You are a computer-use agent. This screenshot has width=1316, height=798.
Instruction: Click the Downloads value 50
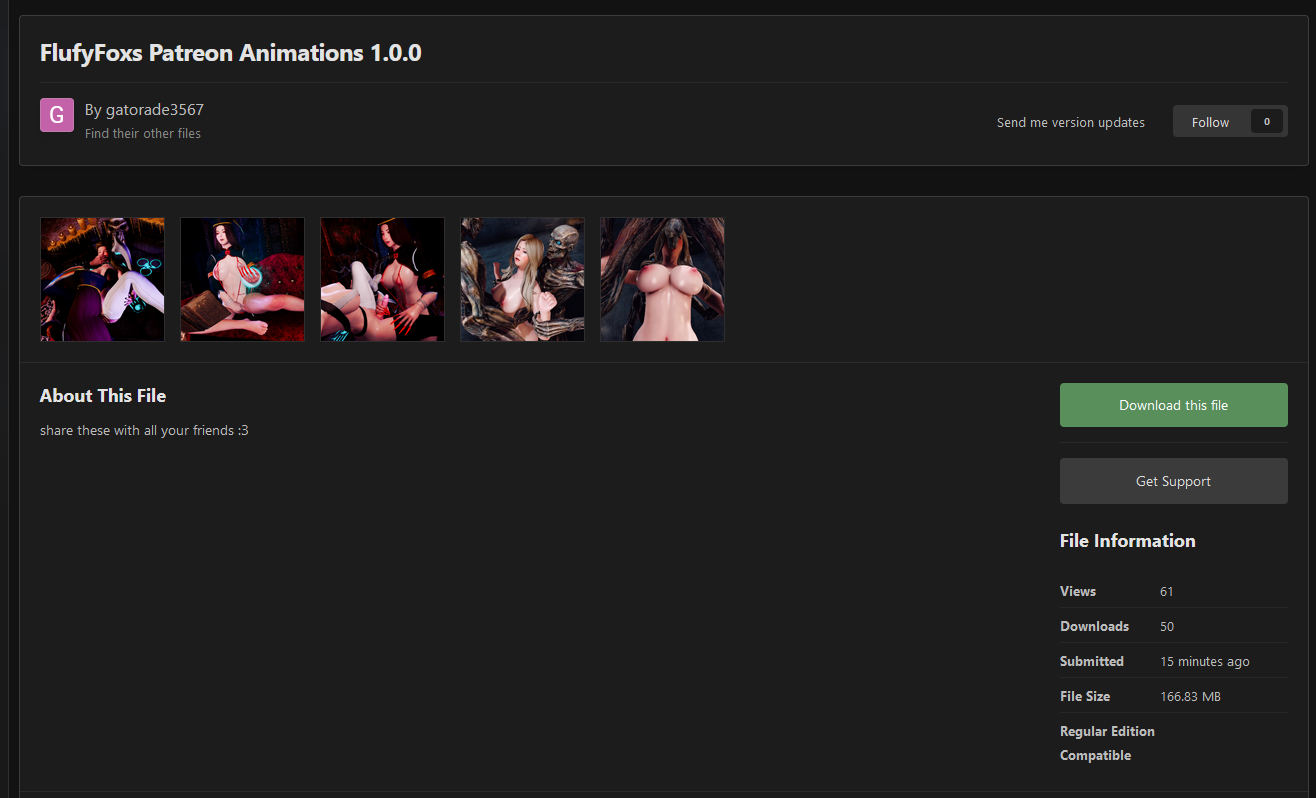click(x=1167, y=626)
